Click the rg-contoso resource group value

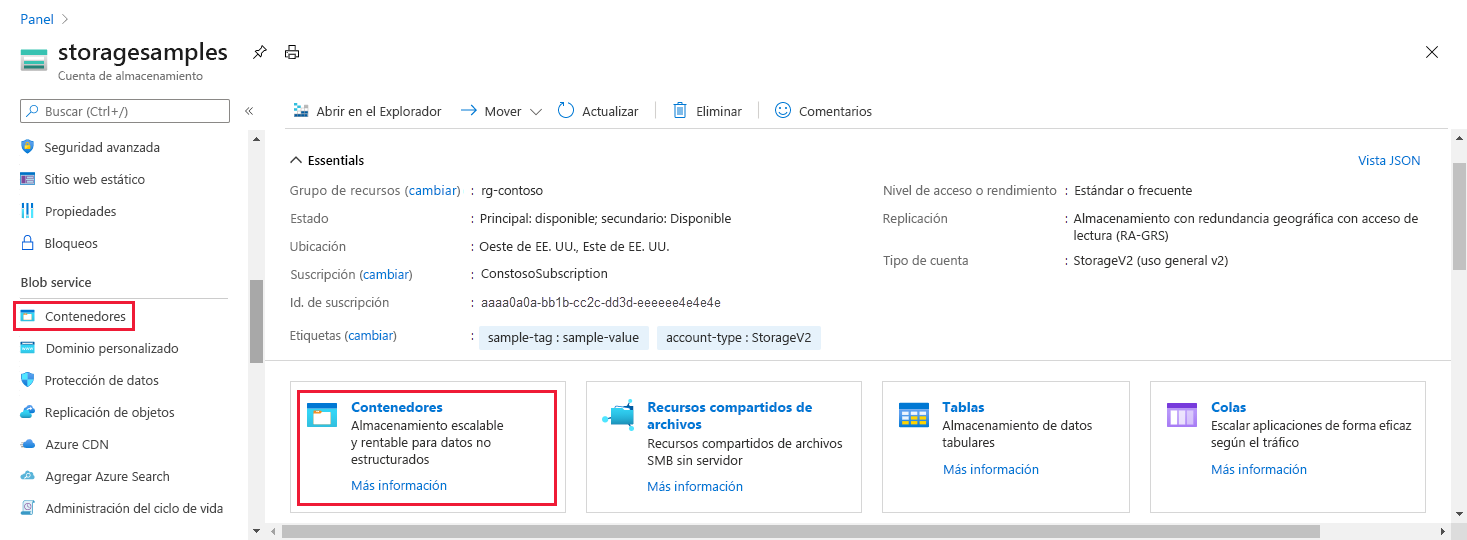512,190
